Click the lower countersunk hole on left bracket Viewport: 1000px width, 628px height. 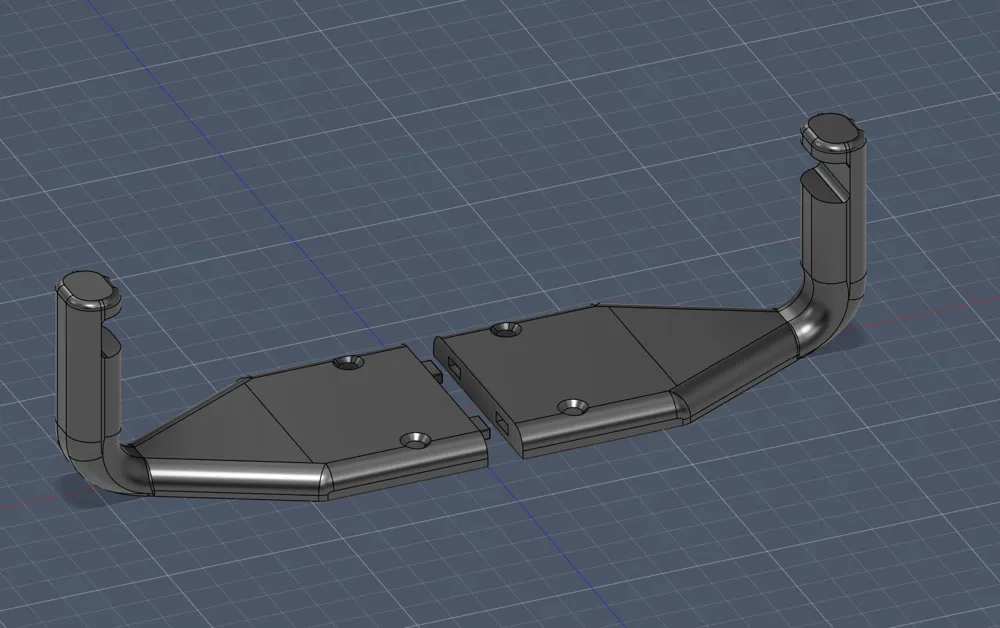tap(418, 439)
